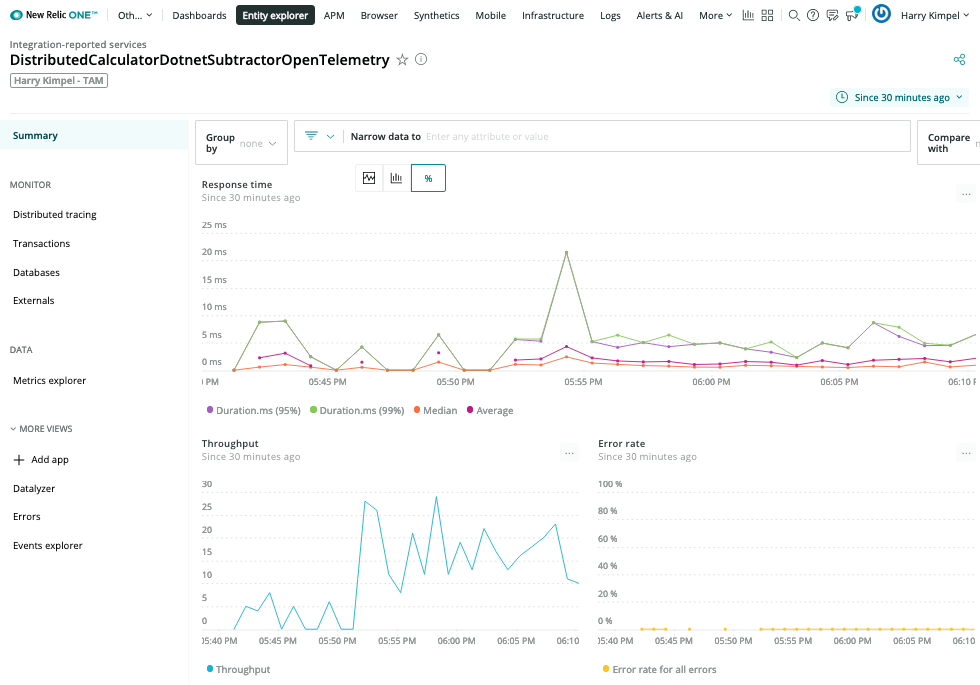The image size is (980, 685).
Task: Click the help question mark icon
Action: click(813, 16)
